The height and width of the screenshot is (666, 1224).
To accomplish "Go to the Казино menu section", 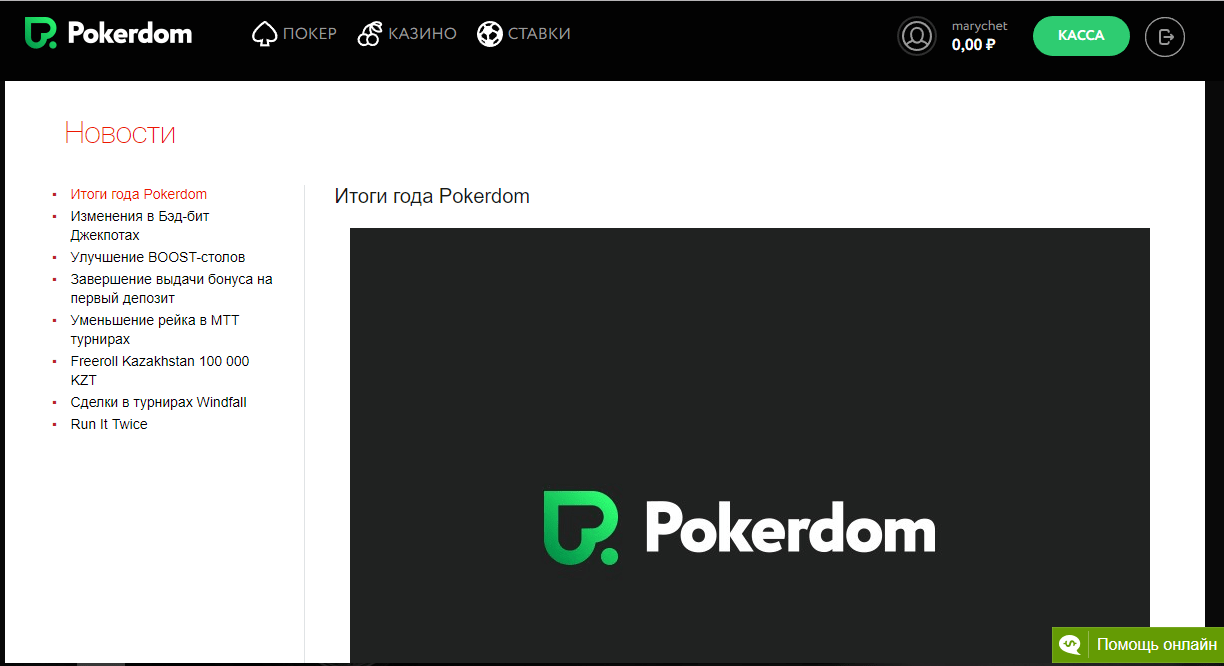I will pyautogui.click(x=422, y=34).
